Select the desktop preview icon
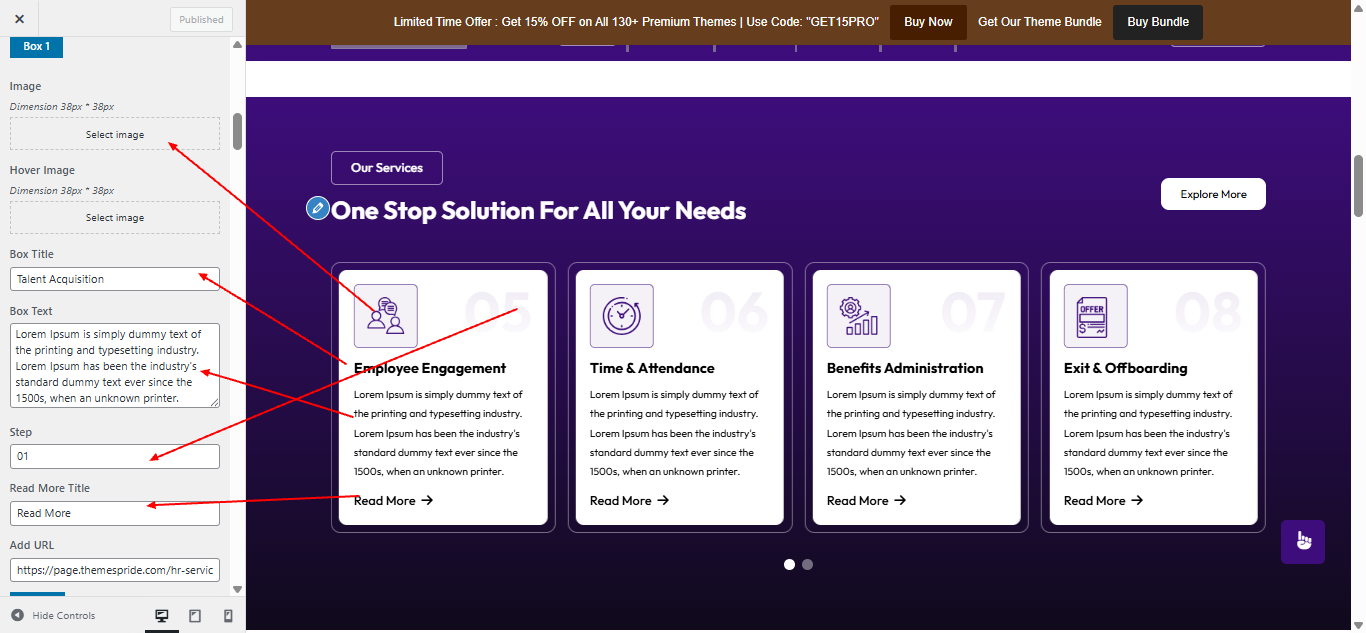 161,616
